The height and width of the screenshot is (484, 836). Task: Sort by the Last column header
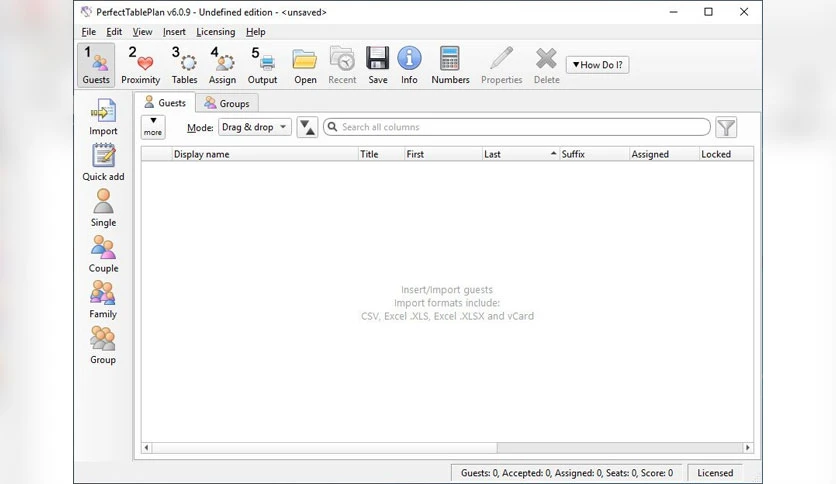click(x=520, y=154)
